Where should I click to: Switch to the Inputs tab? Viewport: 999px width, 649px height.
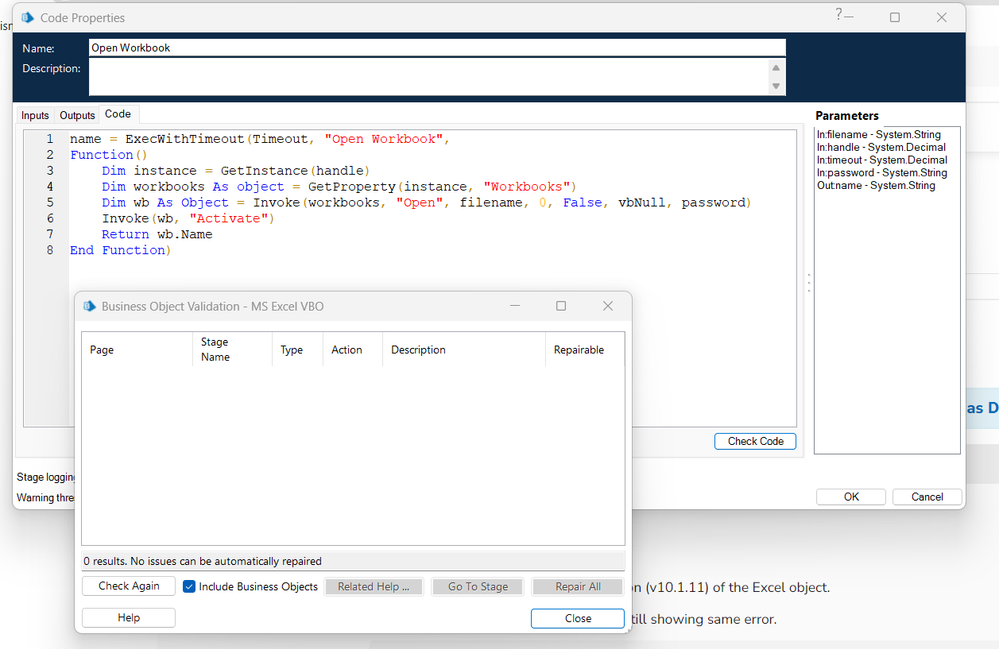tap(35, 116)
